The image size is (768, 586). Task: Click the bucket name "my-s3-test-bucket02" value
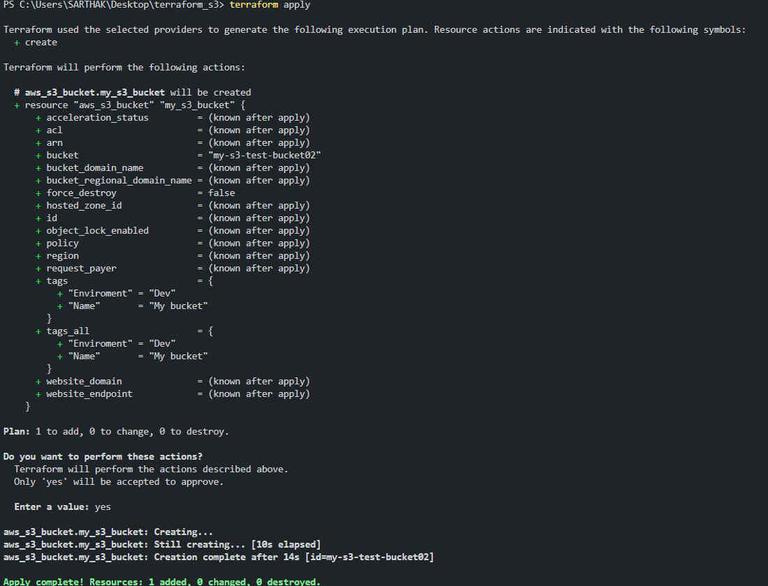264,155
